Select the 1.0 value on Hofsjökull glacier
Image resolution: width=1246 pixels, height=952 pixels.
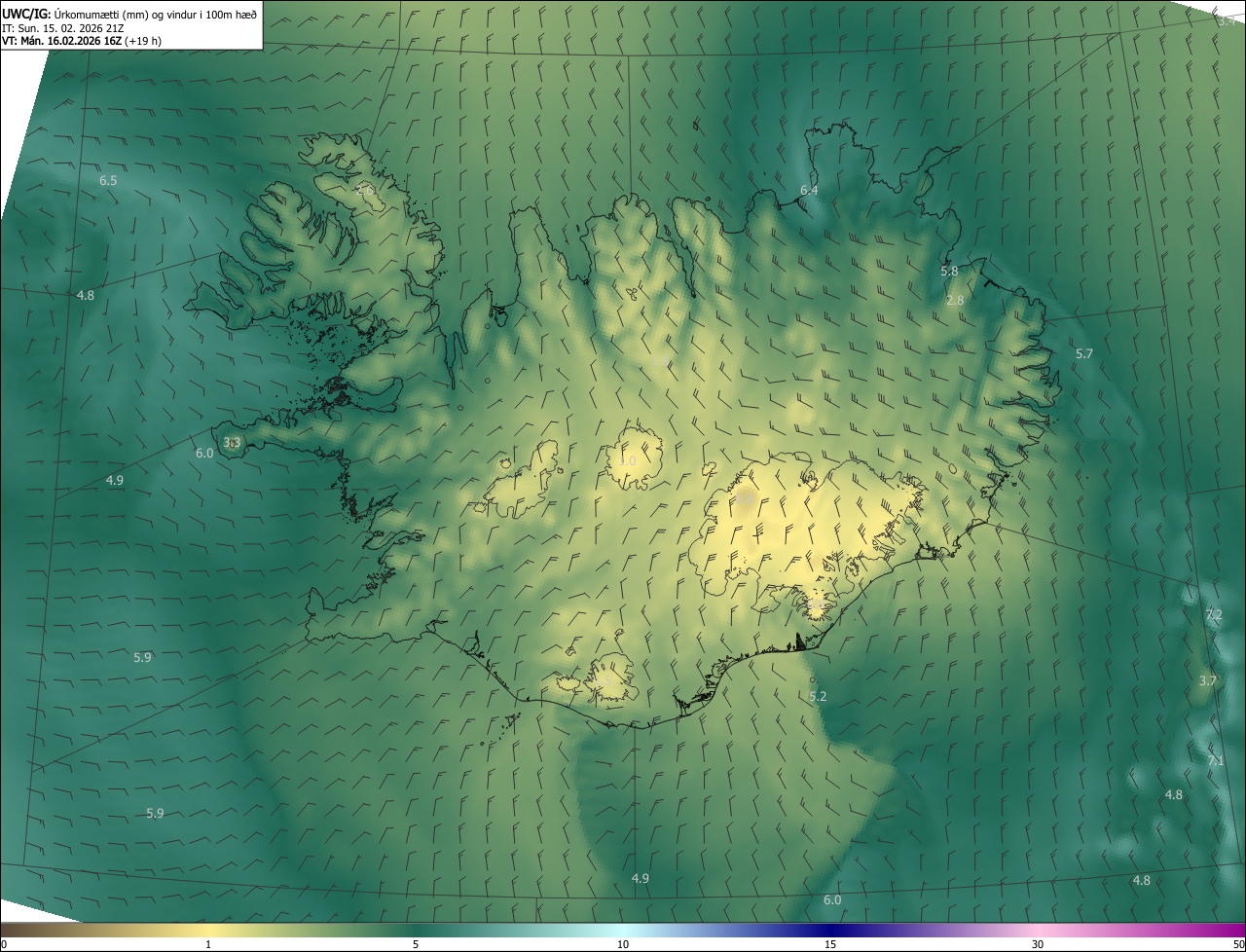(628, 461)
